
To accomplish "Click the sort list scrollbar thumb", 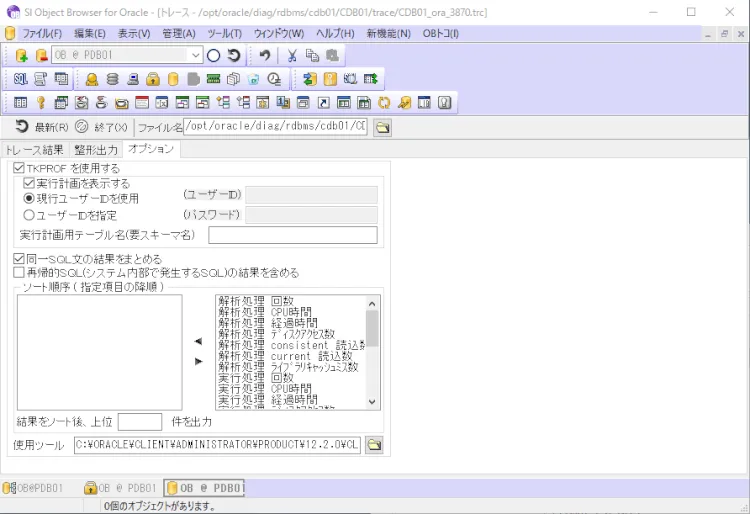I will pos(372,328).
